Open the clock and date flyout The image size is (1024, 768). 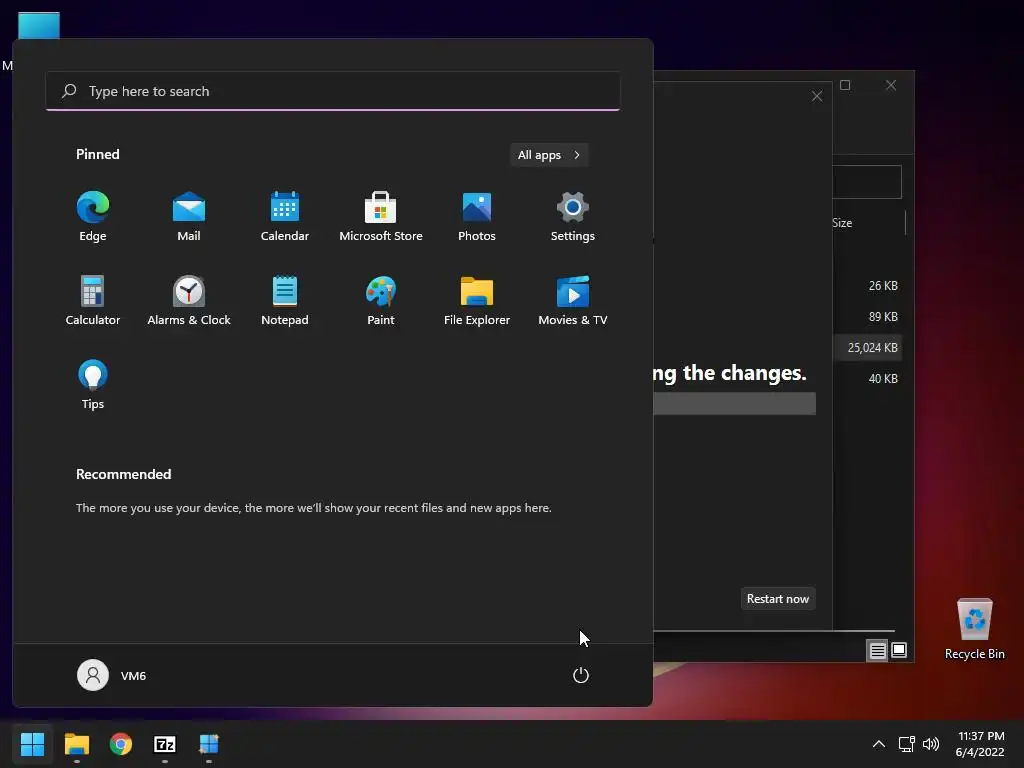tap(980, 744)
